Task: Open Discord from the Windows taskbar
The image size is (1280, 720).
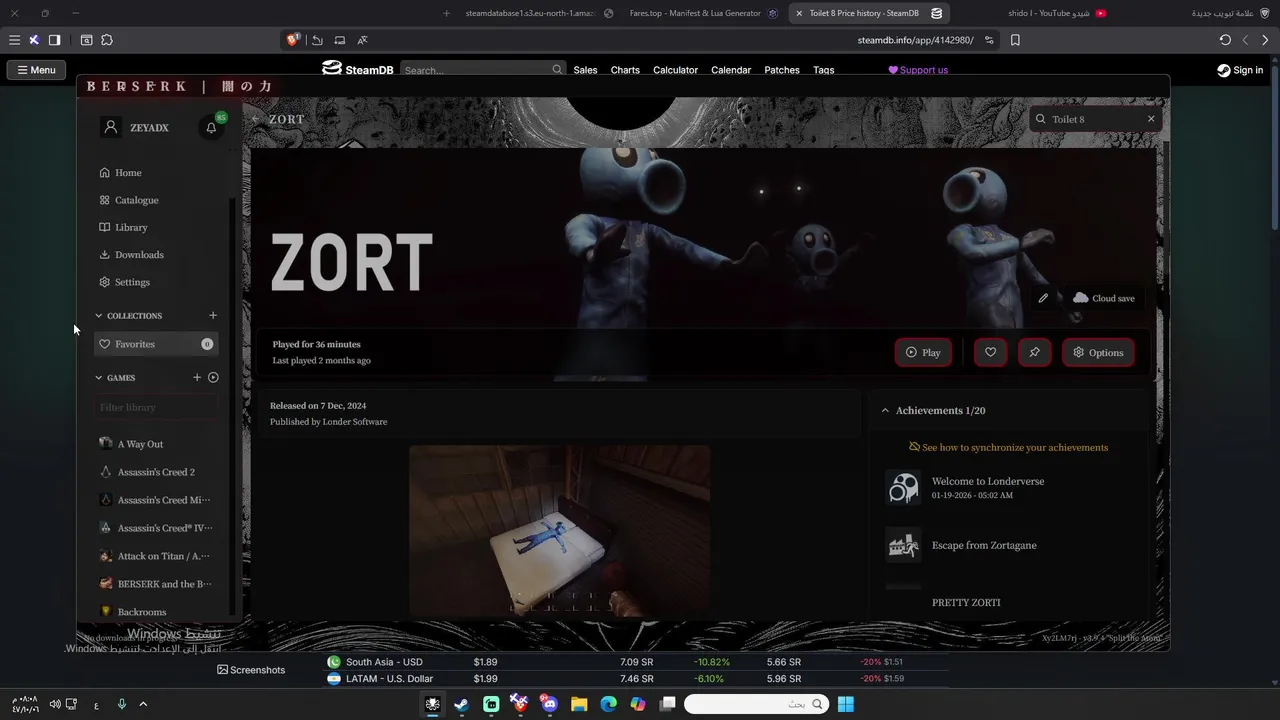Action: (x=549, y=704)
